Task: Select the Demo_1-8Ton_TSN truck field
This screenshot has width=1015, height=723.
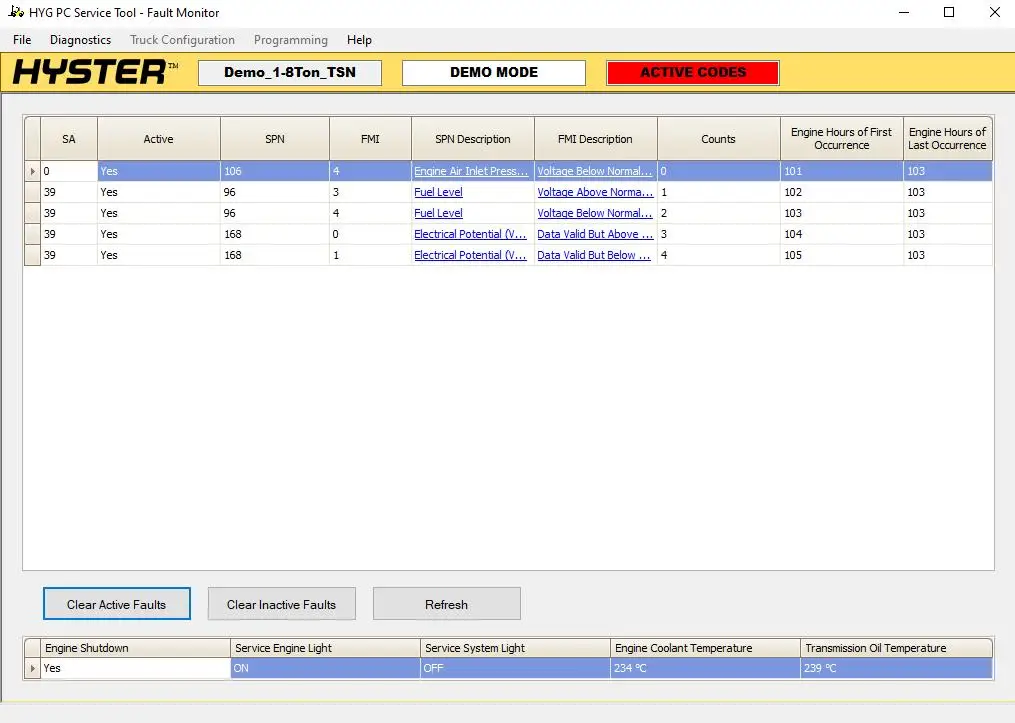Action: pos(290,73)
